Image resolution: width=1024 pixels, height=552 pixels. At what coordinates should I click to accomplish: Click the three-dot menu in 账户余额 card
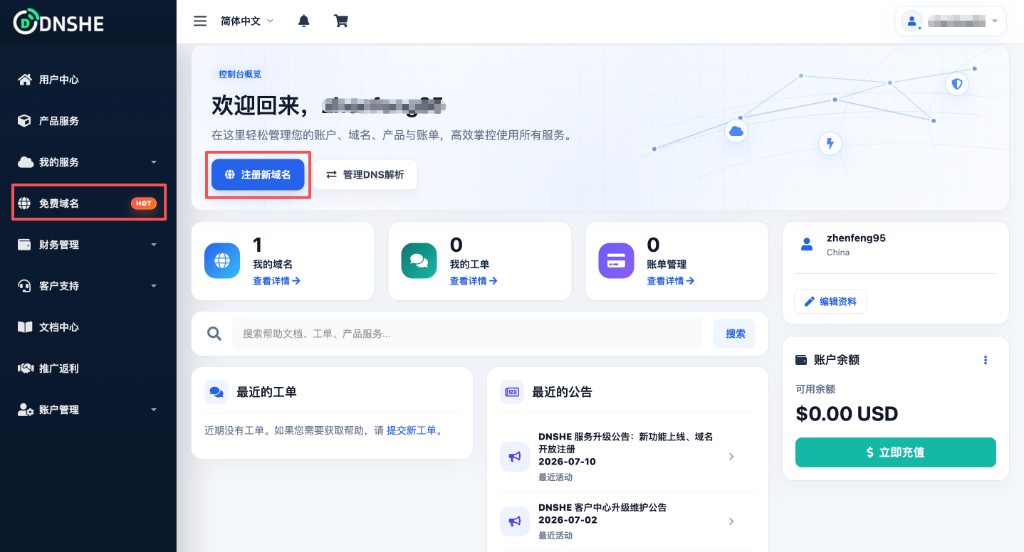point(985,360)
